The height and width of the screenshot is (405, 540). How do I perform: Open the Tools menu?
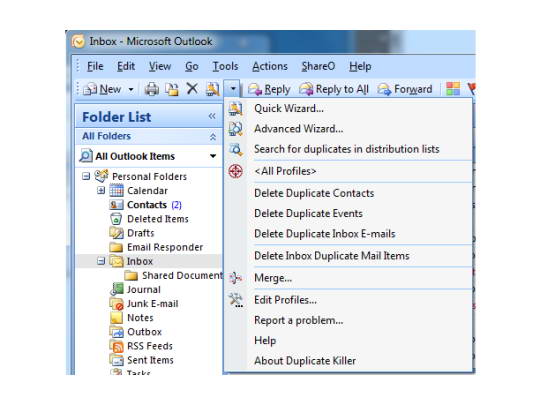(225, 66)
